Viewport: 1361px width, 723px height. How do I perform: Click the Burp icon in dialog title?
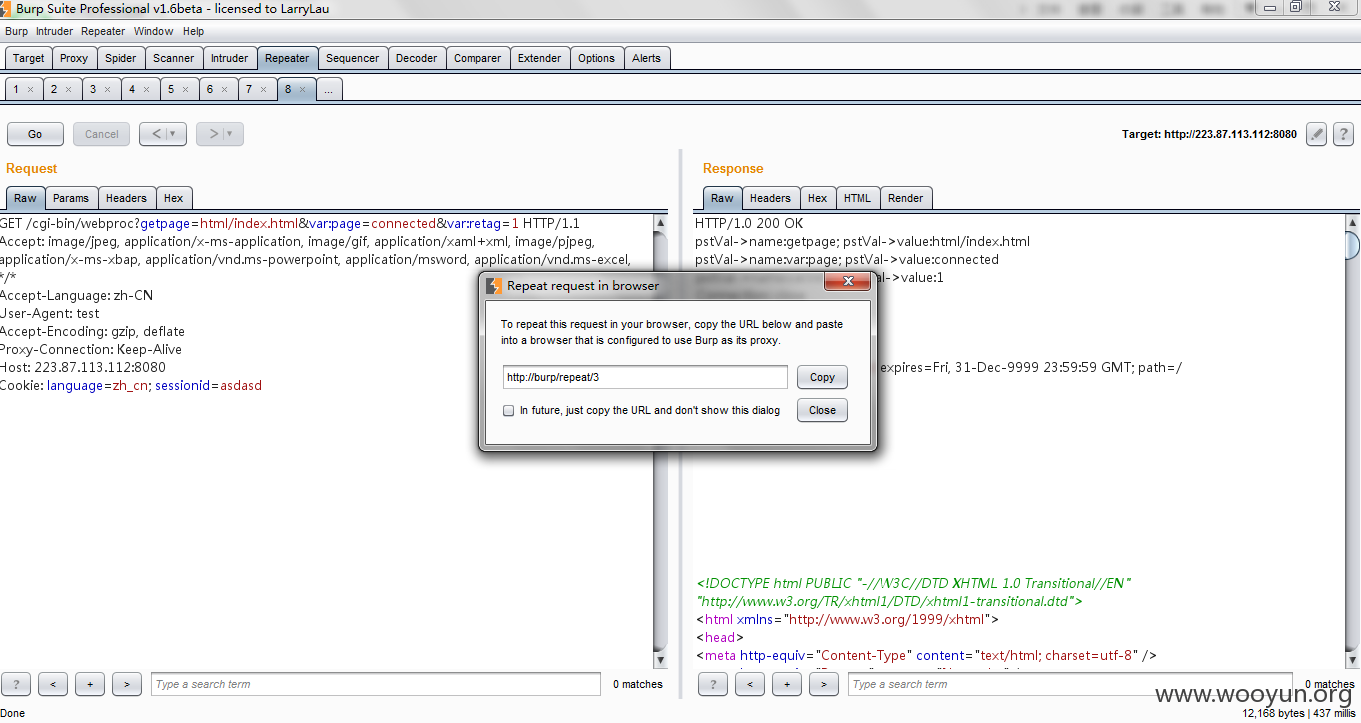coord(494,285)
